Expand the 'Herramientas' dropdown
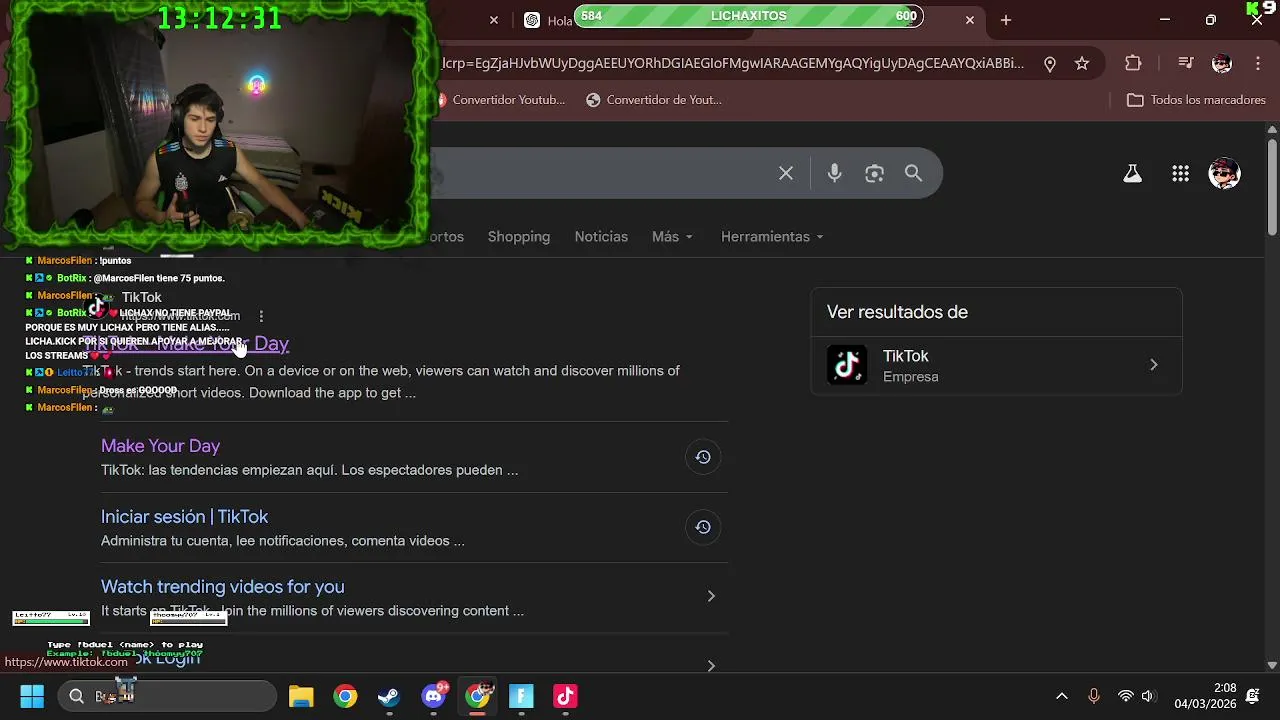Image resolution: width=1280 pixels, height=720 pixels. 772,237
